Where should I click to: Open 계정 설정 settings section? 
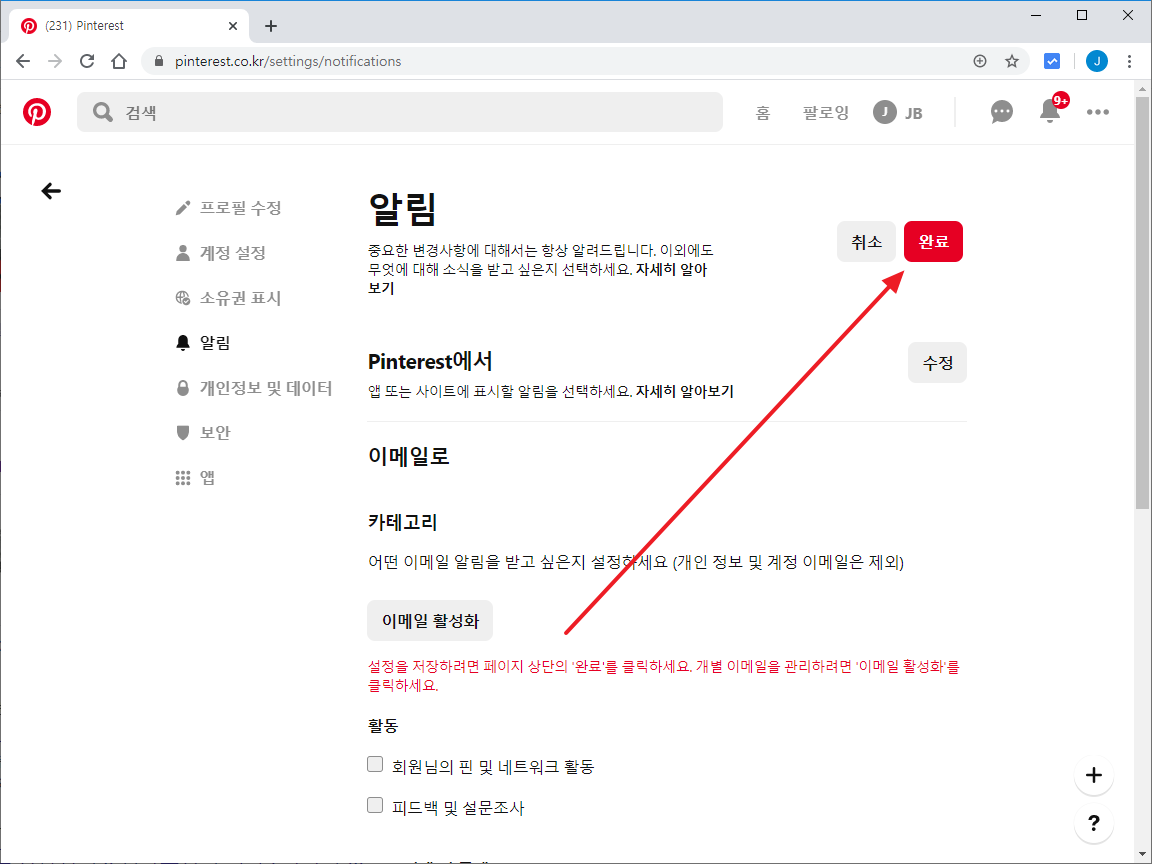click(x=220, y=253)
